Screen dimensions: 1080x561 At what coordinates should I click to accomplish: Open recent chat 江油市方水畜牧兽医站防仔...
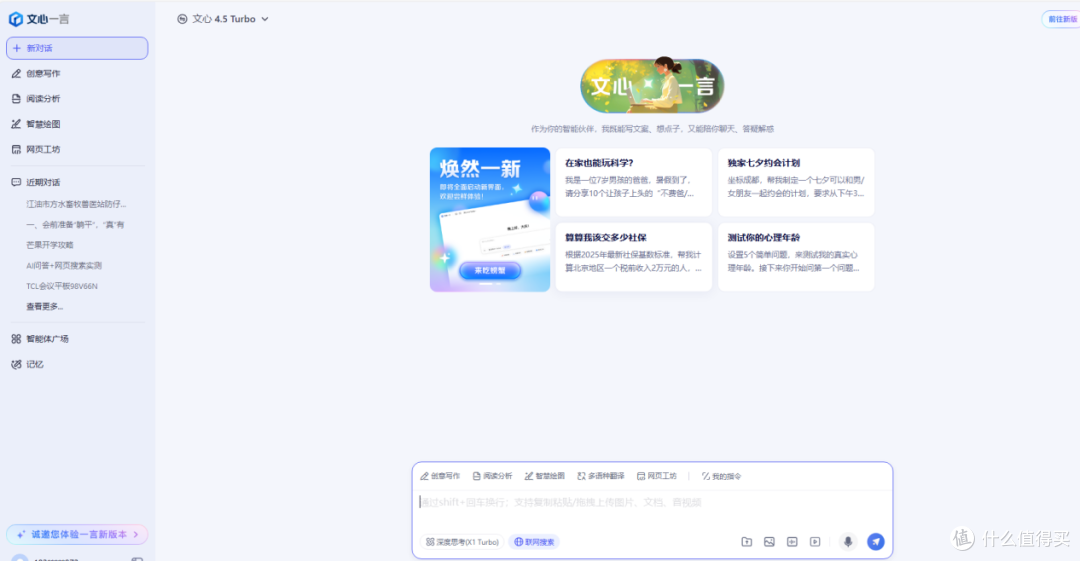click(x=76, y=204)
